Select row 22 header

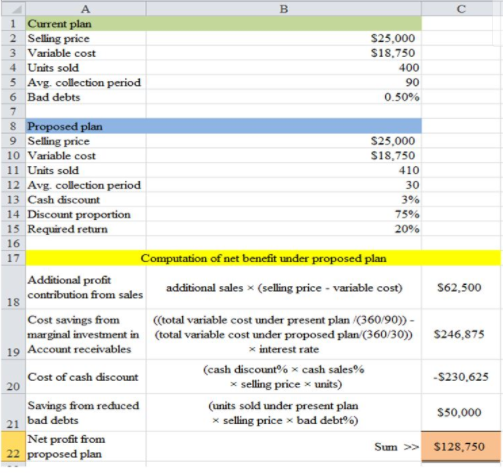point(13,446)
